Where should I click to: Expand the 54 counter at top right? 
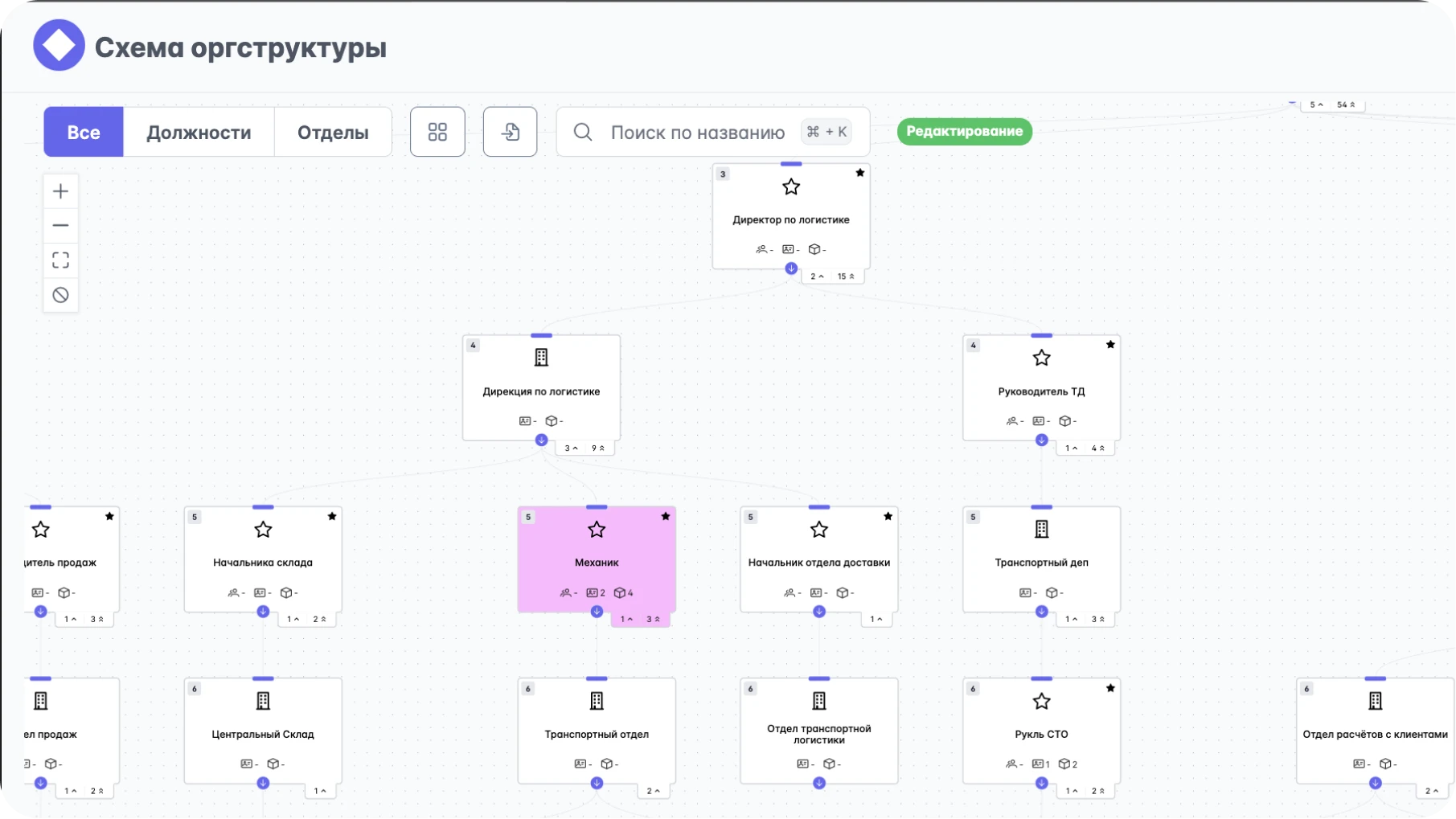click(x=1343, y=104)
